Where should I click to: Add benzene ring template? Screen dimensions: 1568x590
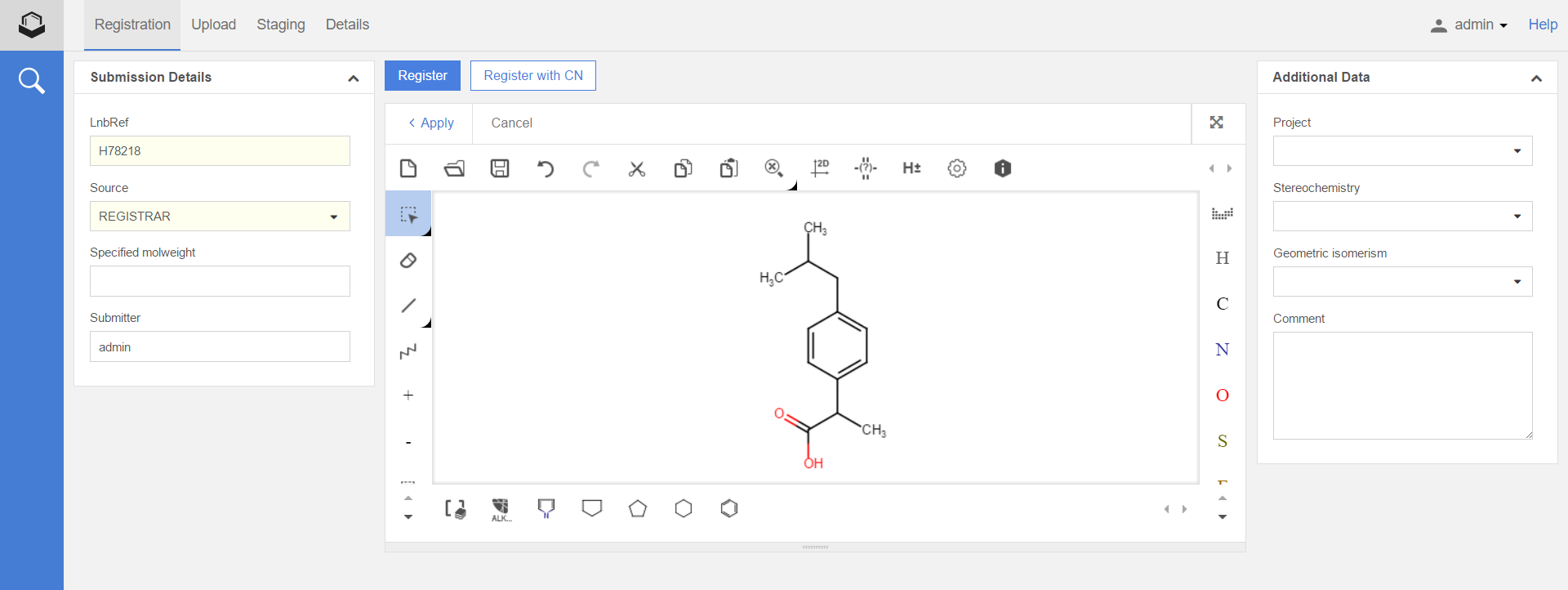pos(729,508)
